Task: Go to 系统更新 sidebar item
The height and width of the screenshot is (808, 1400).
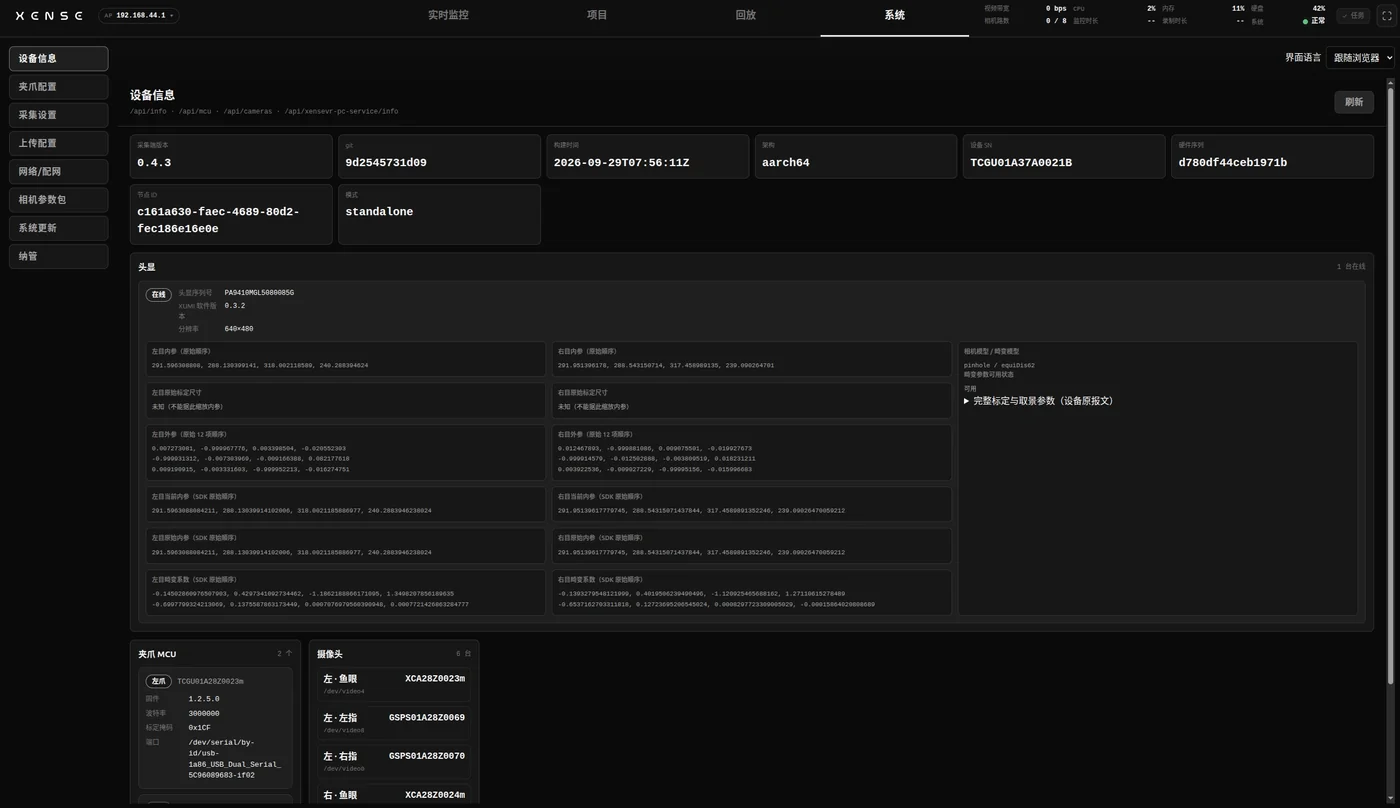Action: [x=59, y=228]
